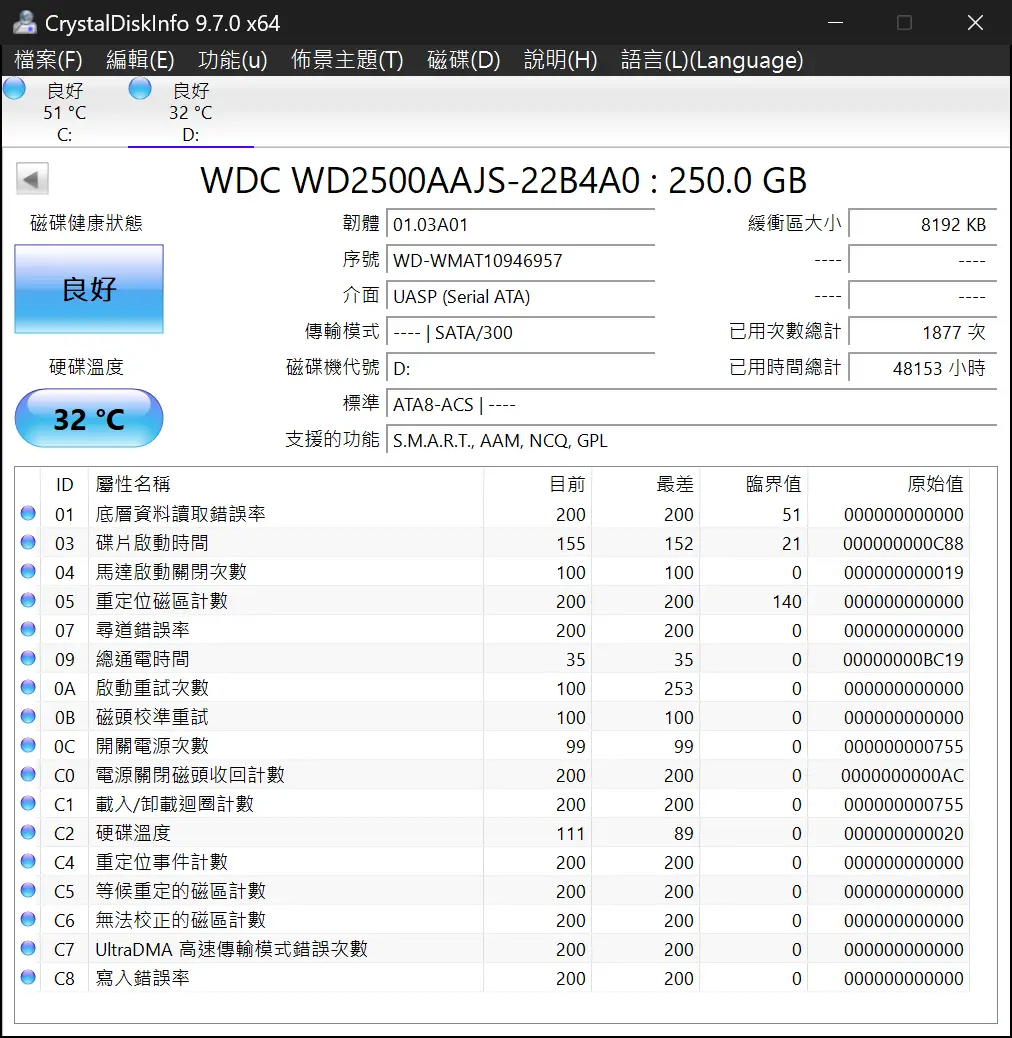This screenshot has height=1038, width=1012.
Task: Click the 臨界值 column header
Action: pos(753,484)
